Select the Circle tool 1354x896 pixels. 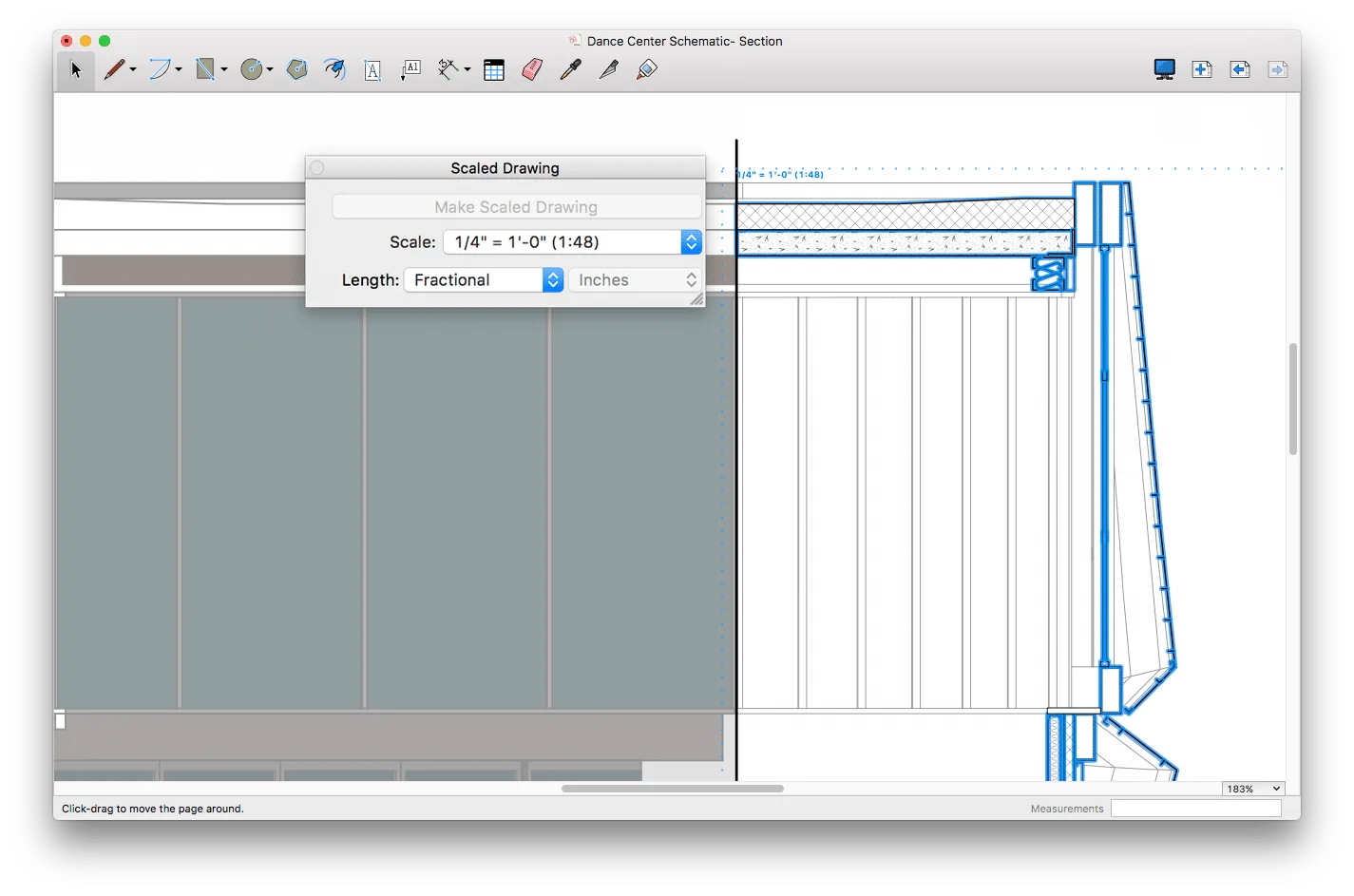click(251, 69)
